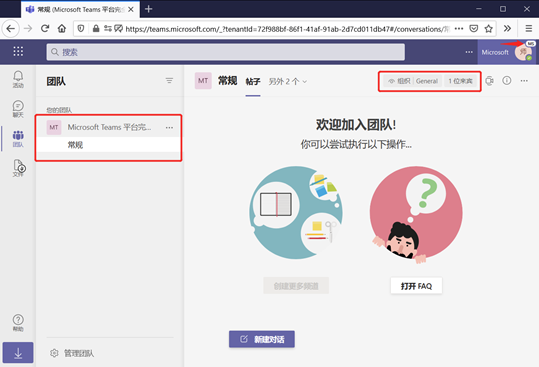The height and width of the screenshot is (367, 539).
Task: Reload the page with refresh icon
Action: click(x=45, y=29)
